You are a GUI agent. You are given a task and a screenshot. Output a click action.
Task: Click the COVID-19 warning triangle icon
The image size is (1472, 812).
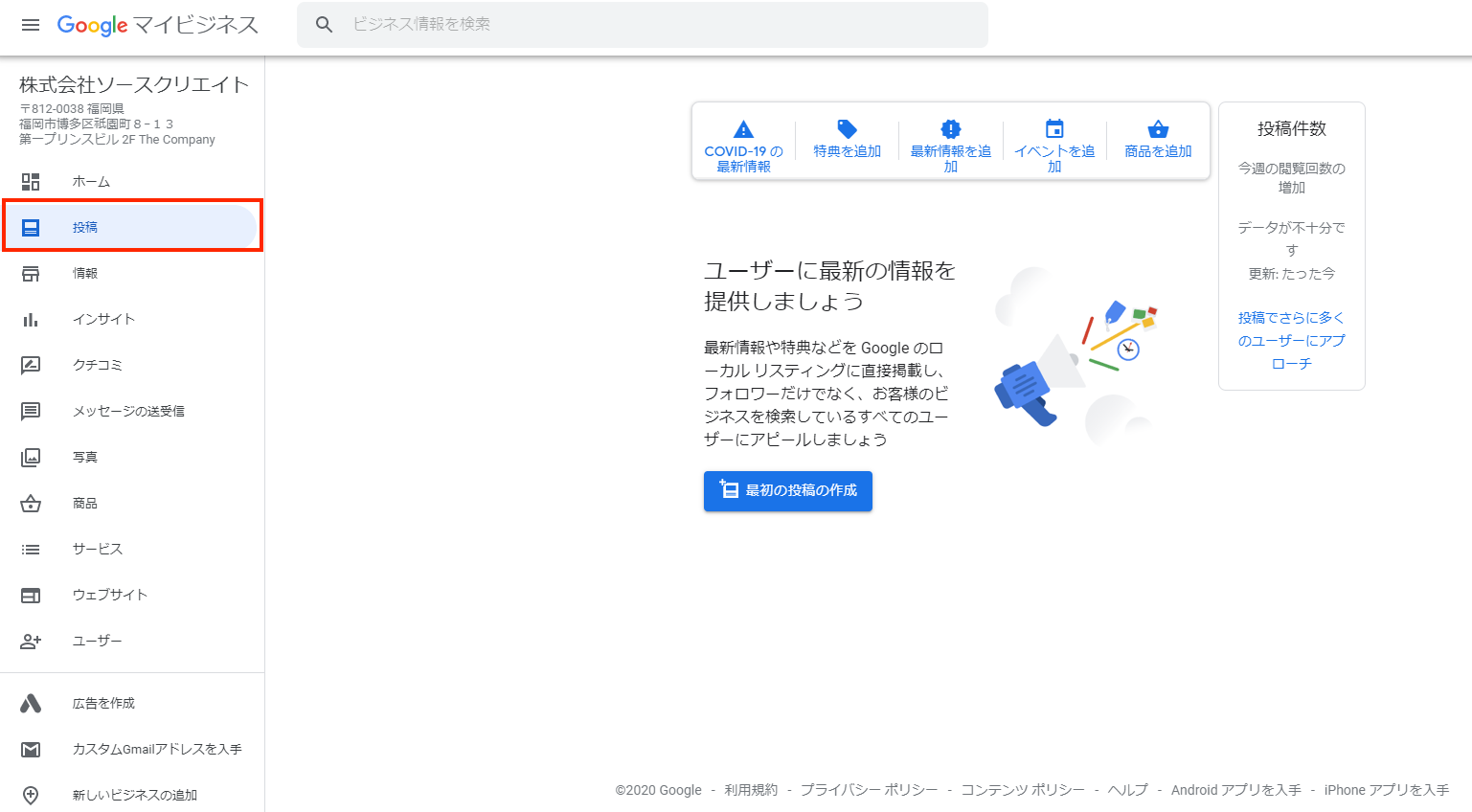tap(743, 129)
